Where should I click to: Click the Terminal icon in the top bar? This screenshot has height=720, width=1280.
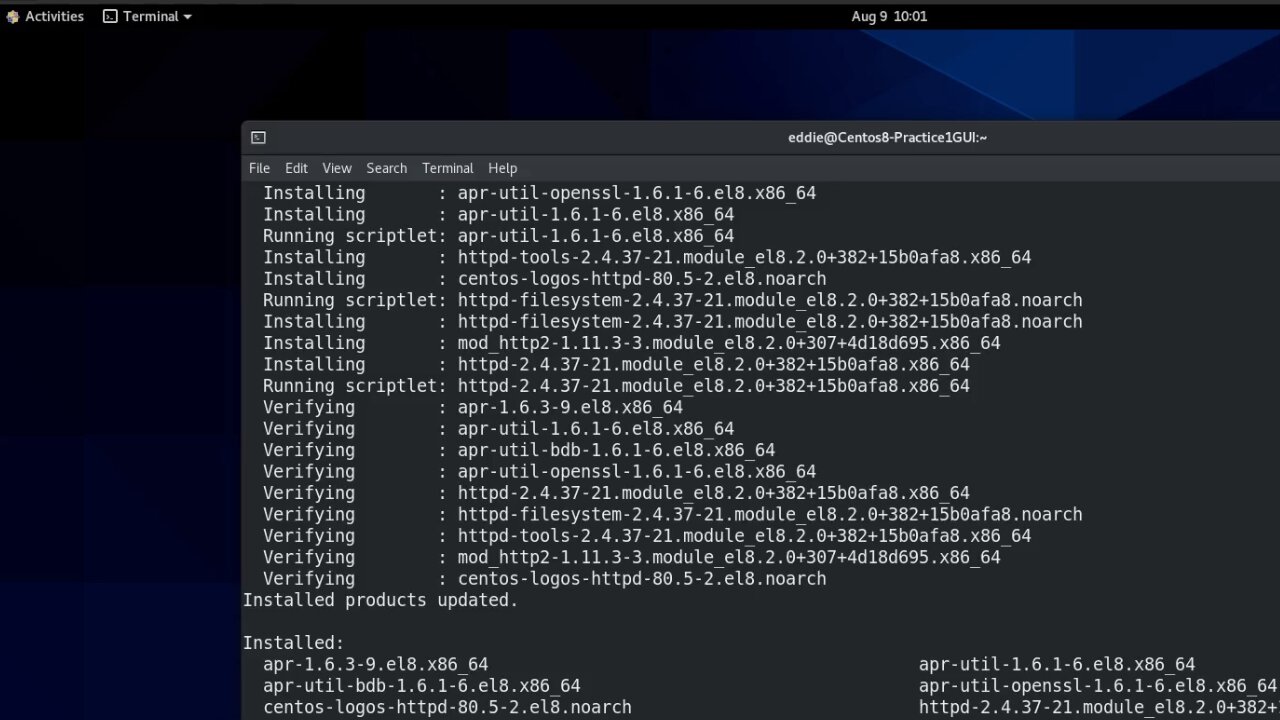(x=110, y=16)
